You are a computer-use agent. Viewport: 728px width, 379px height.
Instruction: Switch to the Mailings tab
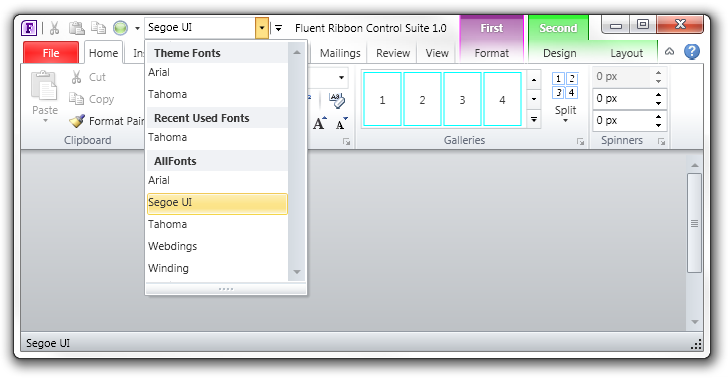340,53
